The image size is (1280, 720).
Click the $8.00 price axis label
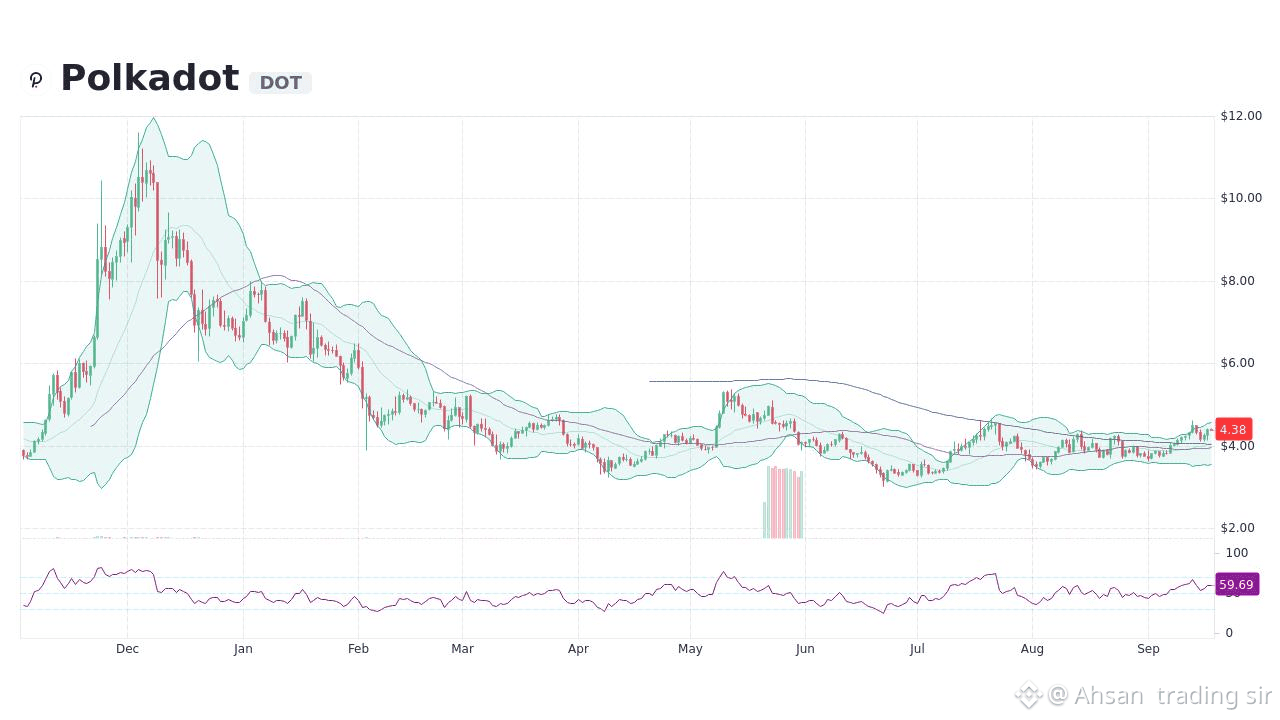click(x=1238, y=281)
